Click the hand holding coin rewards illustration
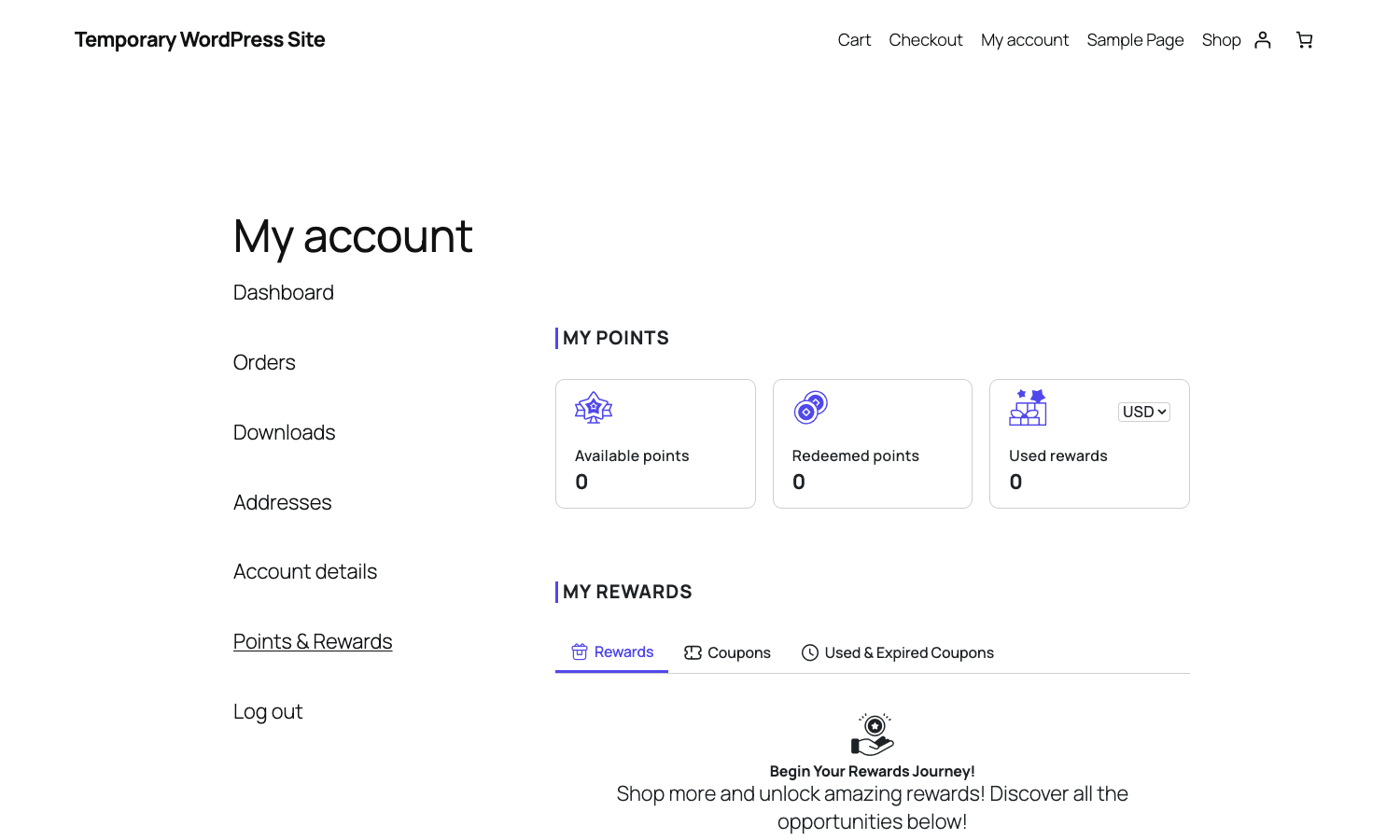 click(x=873, y=735)
